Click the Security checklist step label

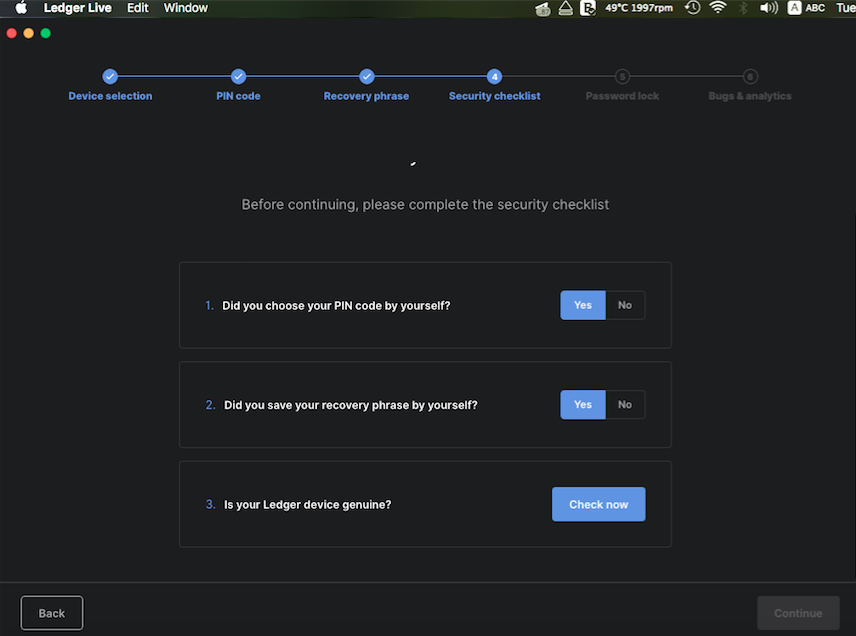click(495, 96)
